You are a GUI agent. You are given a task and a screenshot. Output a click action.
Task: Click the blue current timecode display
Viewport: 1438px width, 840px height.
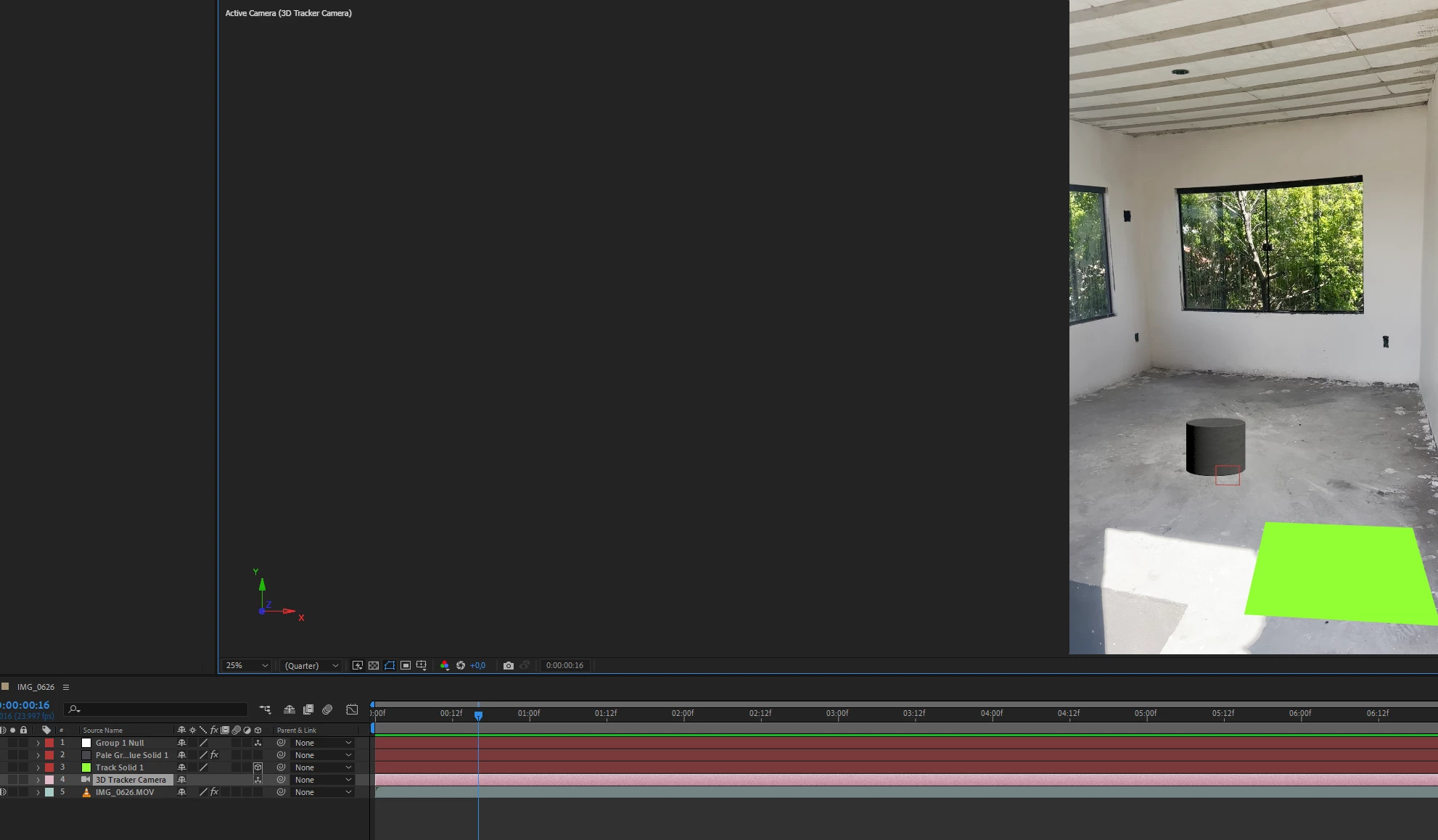pyautogui.click(x=25, y=705)
